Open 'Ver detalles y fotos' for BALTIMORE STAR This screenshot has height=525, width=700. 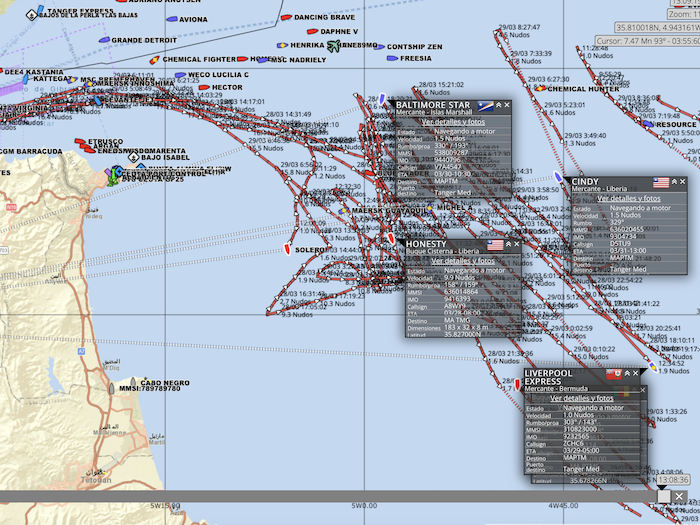click(453, 121)
